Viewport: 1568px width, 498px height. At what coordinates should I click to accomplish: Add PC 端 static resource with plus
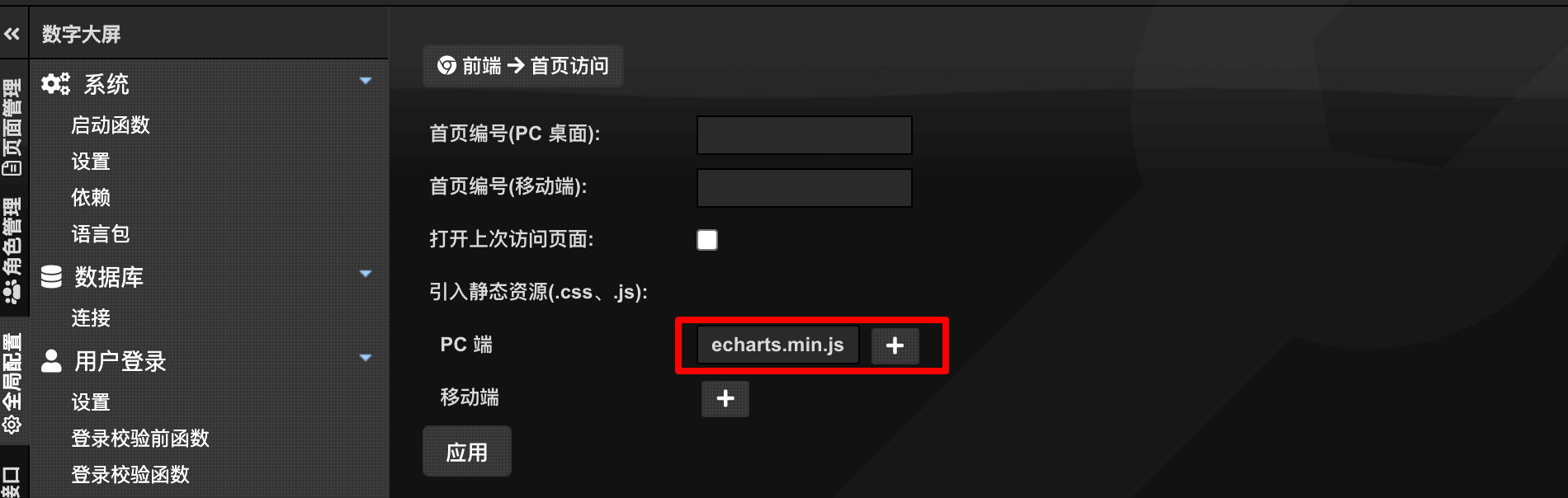coord(895,345)
